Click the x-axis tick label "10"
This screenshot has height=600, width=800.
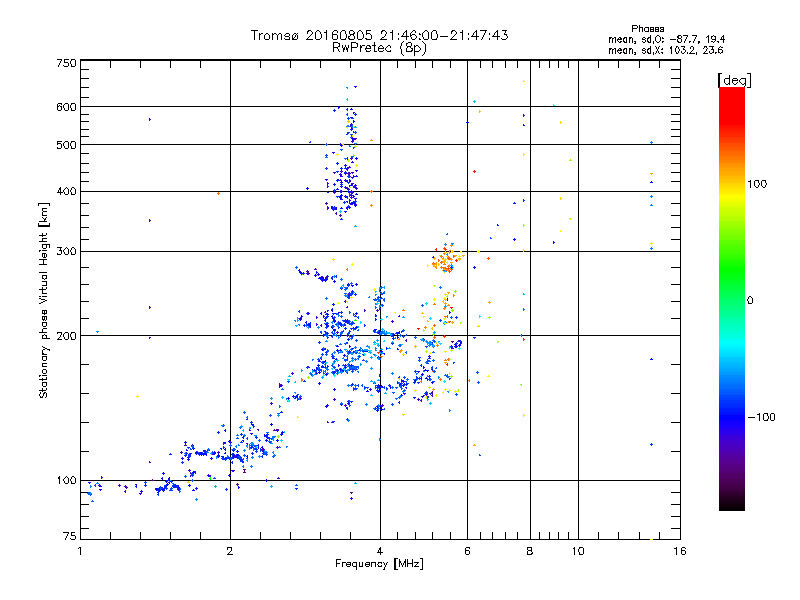click(x=578, y=551)
